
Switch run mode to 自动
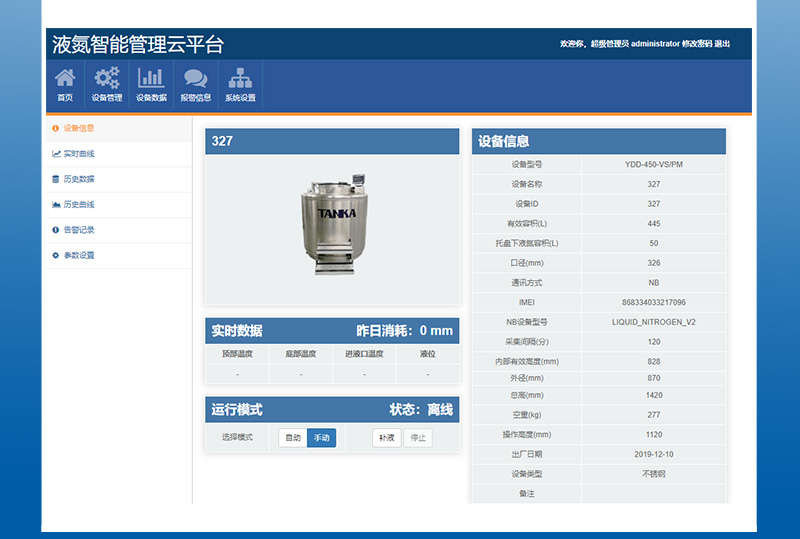click(292, 438)
